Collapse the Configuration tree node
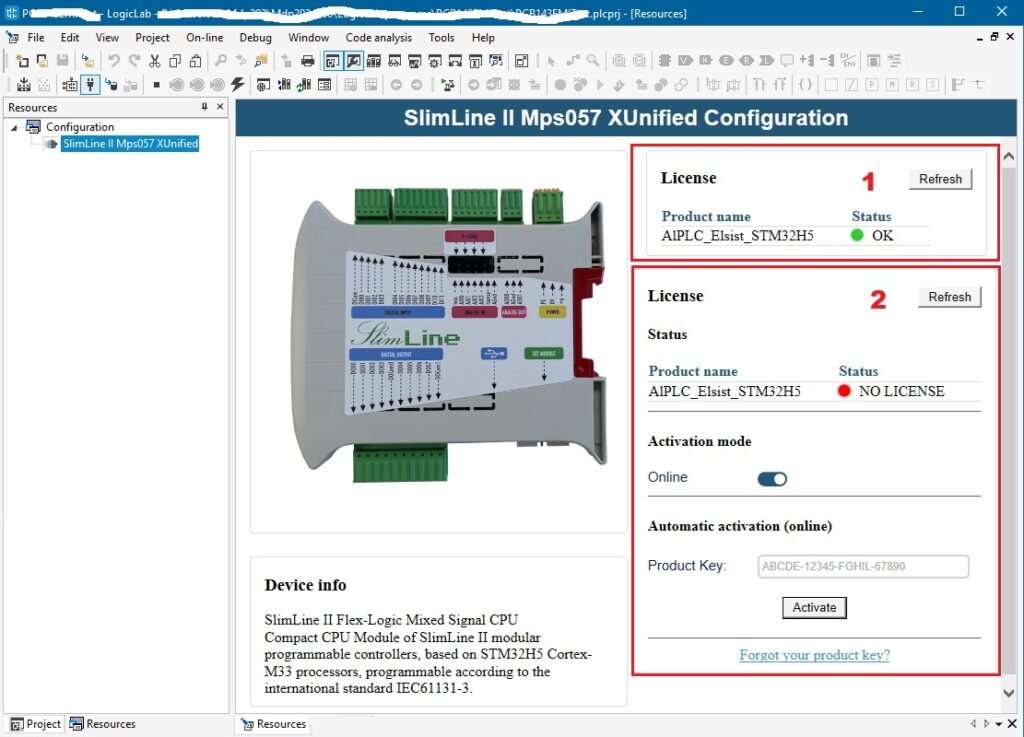The width and height of the screenshot is (1024, 737). [14, 127]
